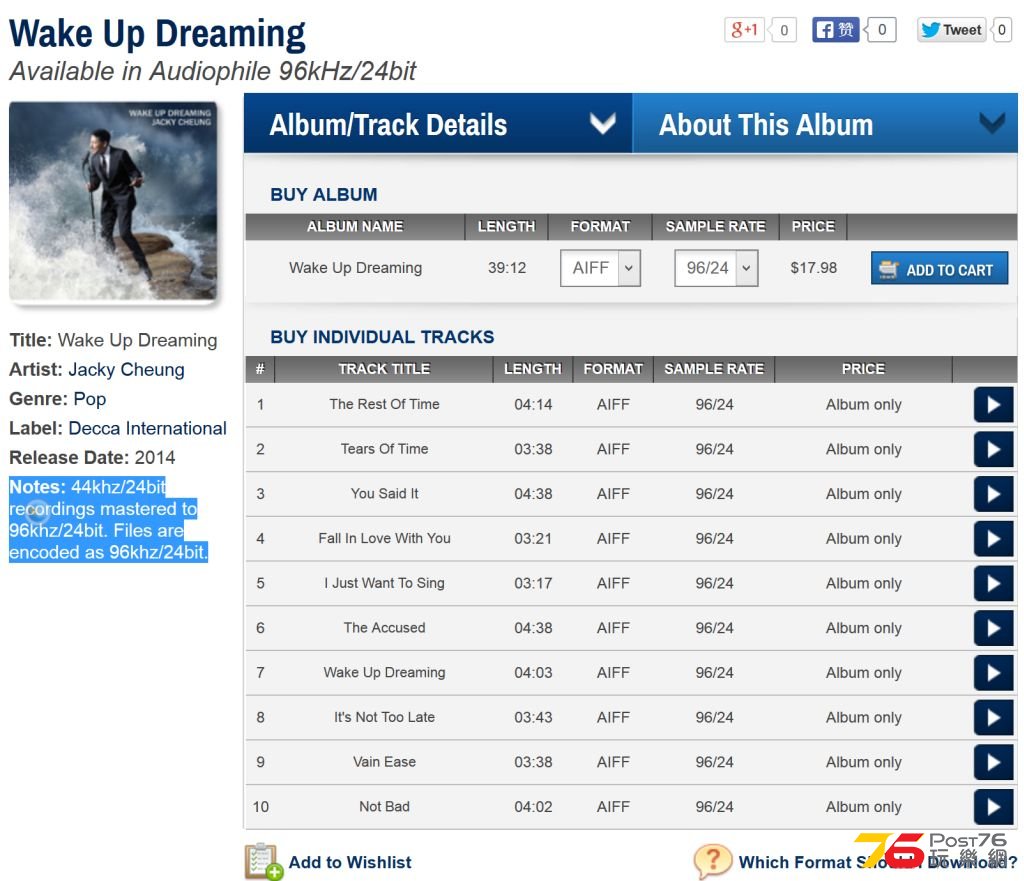Expand About This Album with its chevron

pyautogui.click(x=992, y=123)
